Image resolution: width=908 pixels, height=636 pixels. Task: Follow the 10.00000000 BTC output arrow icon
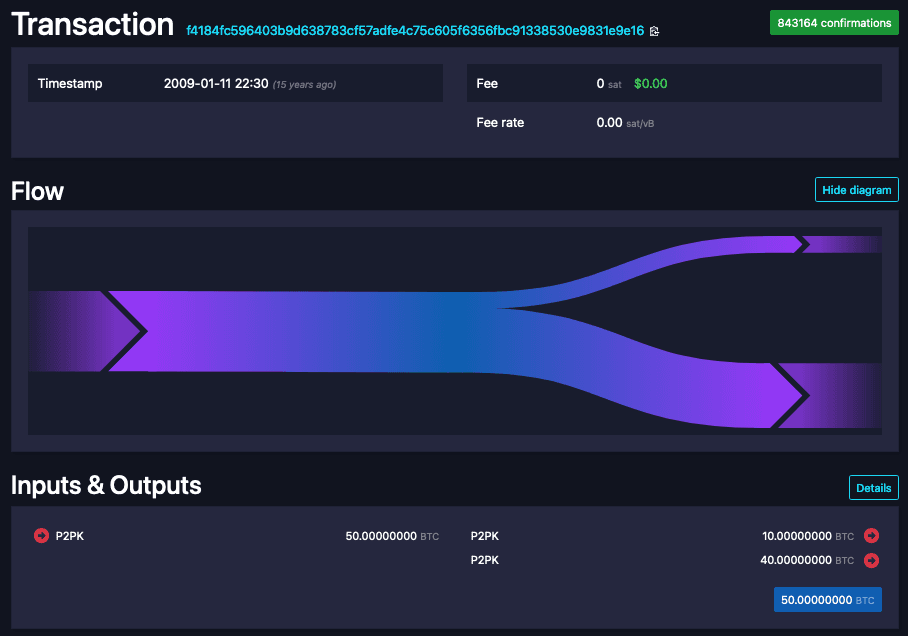[x=872, y=536]
